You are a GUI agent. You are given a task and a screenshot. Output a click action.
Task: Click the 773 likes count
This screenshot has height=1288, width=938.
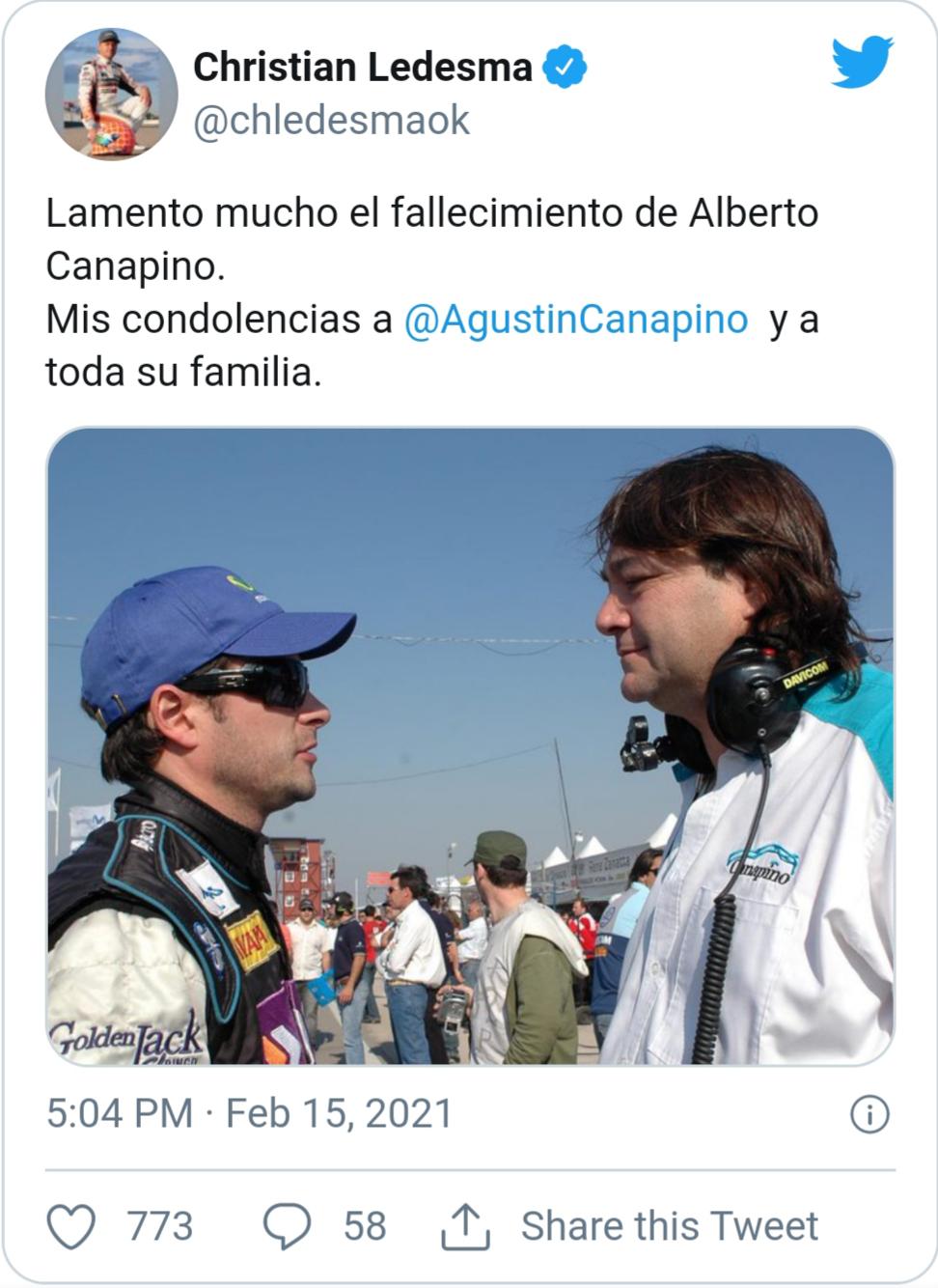pyautogui.click(x=160, y=1226)
